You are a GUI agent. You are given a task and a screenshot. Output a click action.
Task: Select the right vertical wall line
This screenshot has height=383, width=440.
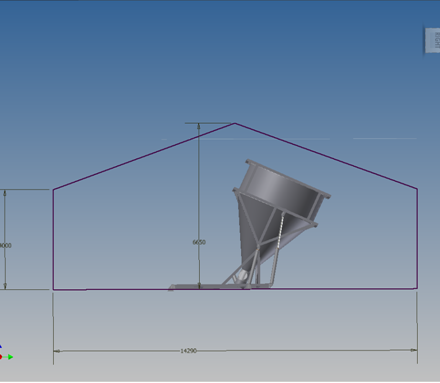(417, 238)
